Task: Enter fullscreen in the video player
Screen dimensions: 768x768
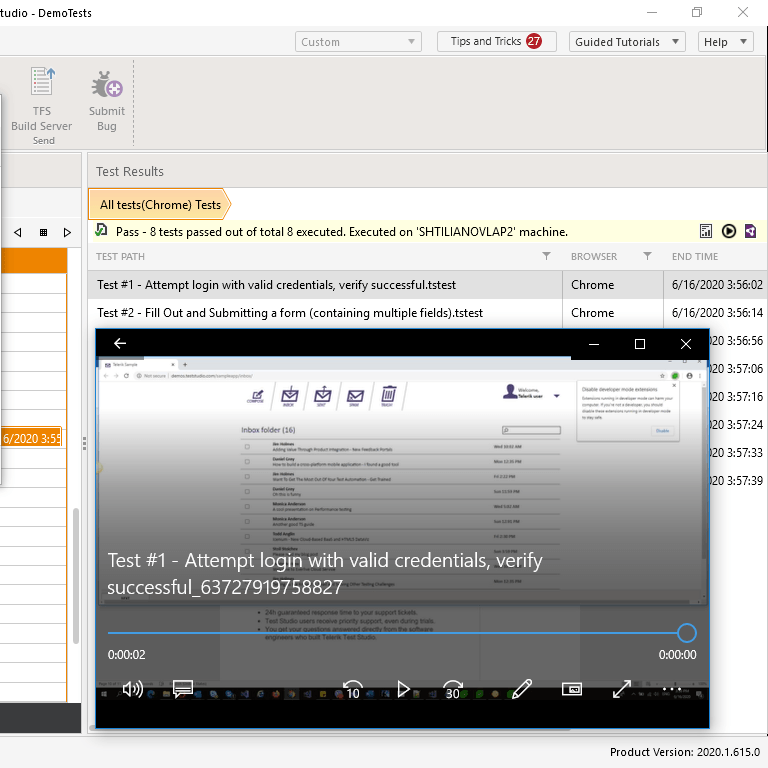Action: coord(622,690)
